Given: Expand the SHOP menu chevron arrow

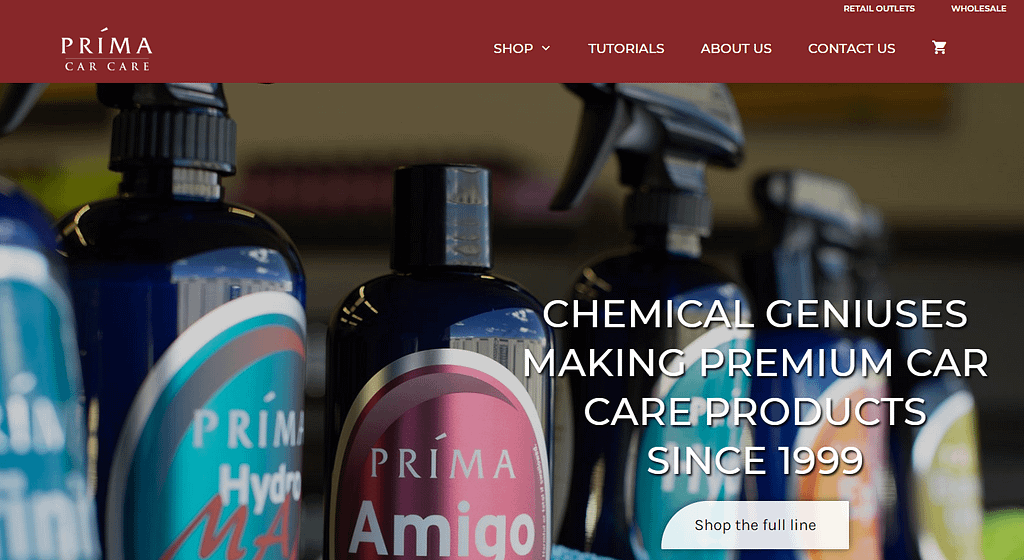Looking at the screenshot, I should coord(546,48).
